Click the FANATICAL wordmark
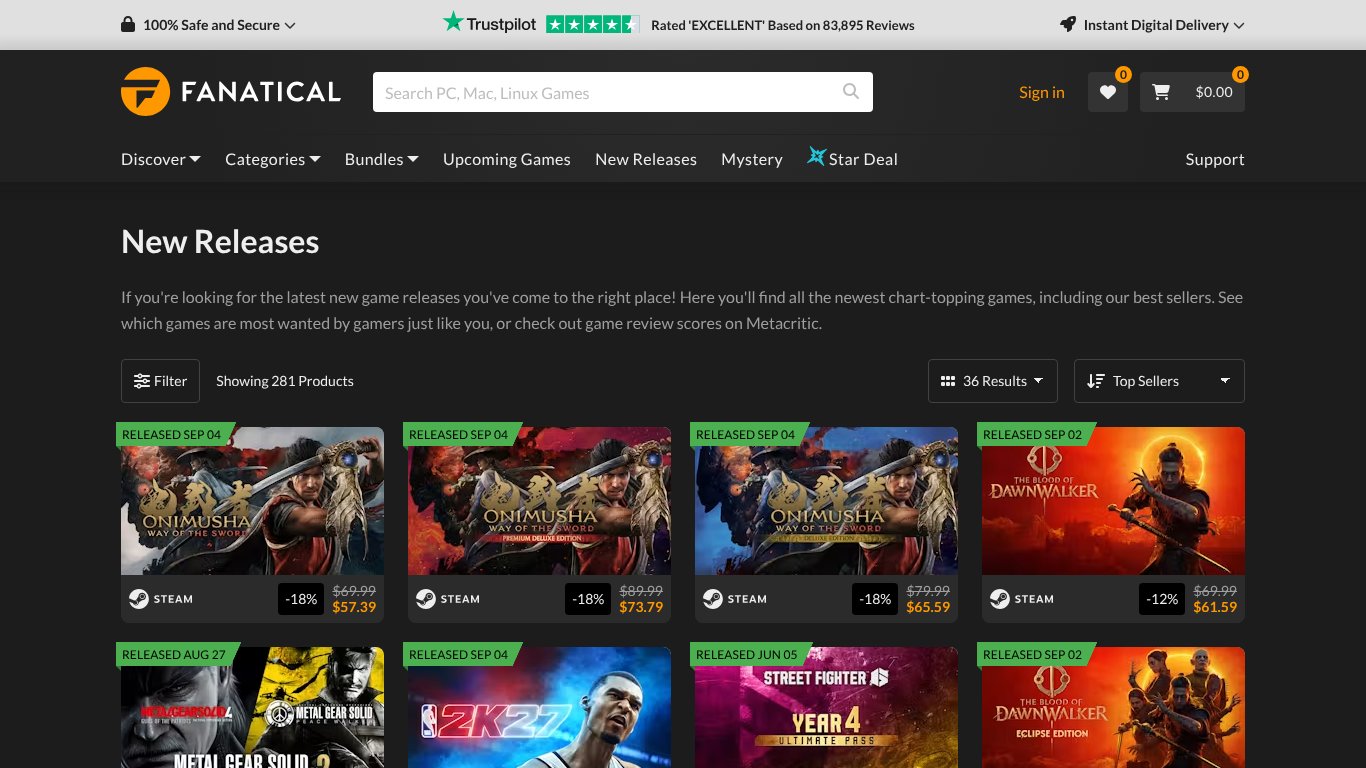Viewport: 1366px width, 768px height. 261,92
